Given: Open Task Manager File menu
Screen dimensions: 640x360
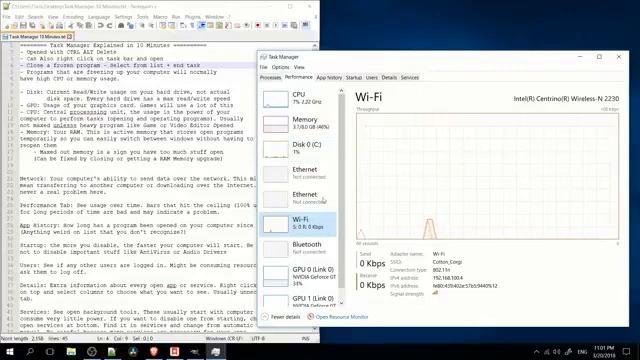Looking at the screenshot, I should point(264,67).
